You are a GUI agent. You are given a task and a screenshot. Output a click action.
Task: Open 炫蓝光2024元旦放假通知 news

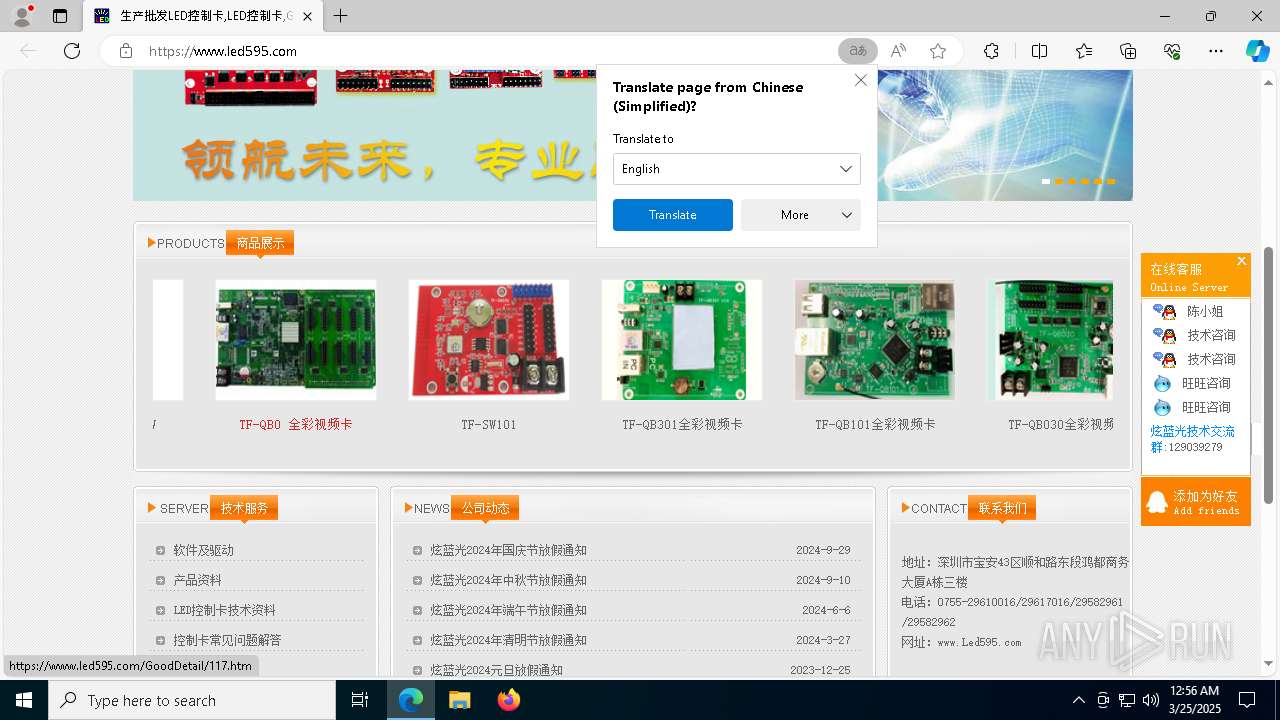pyautogui.click(x=496, y=670)
